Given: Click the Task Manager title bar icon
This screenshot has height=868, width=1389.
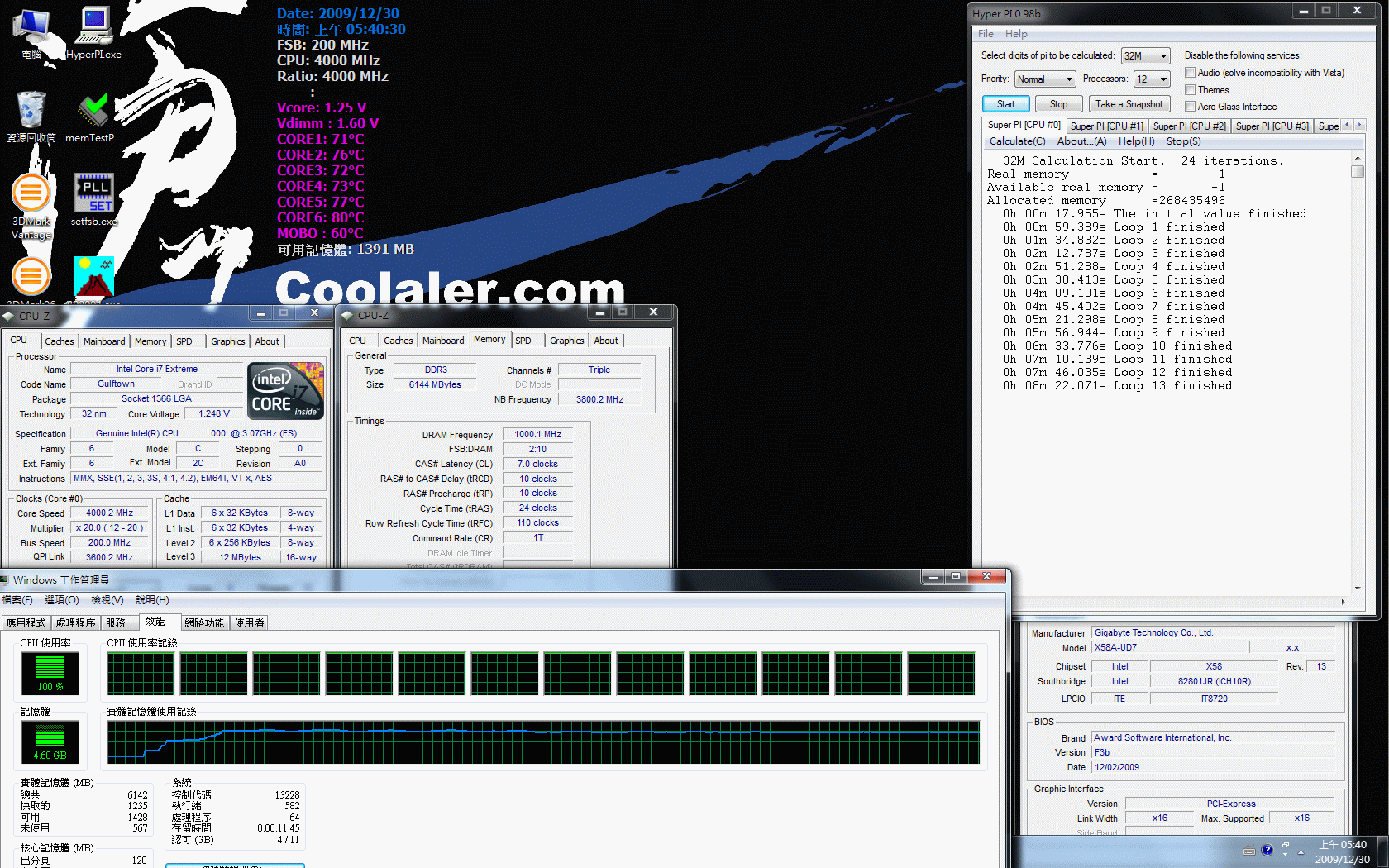Looking at the screenshot, I should tap(5, 579).
